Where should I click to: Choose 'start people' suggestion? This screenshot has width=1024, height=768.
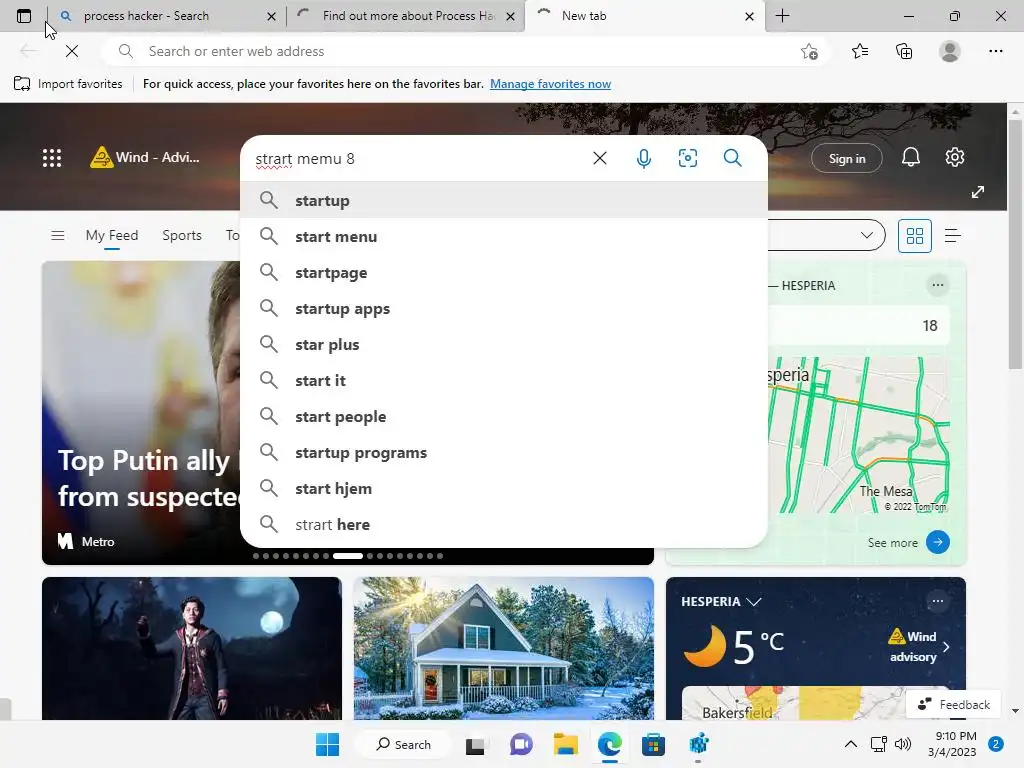[504, 415]
